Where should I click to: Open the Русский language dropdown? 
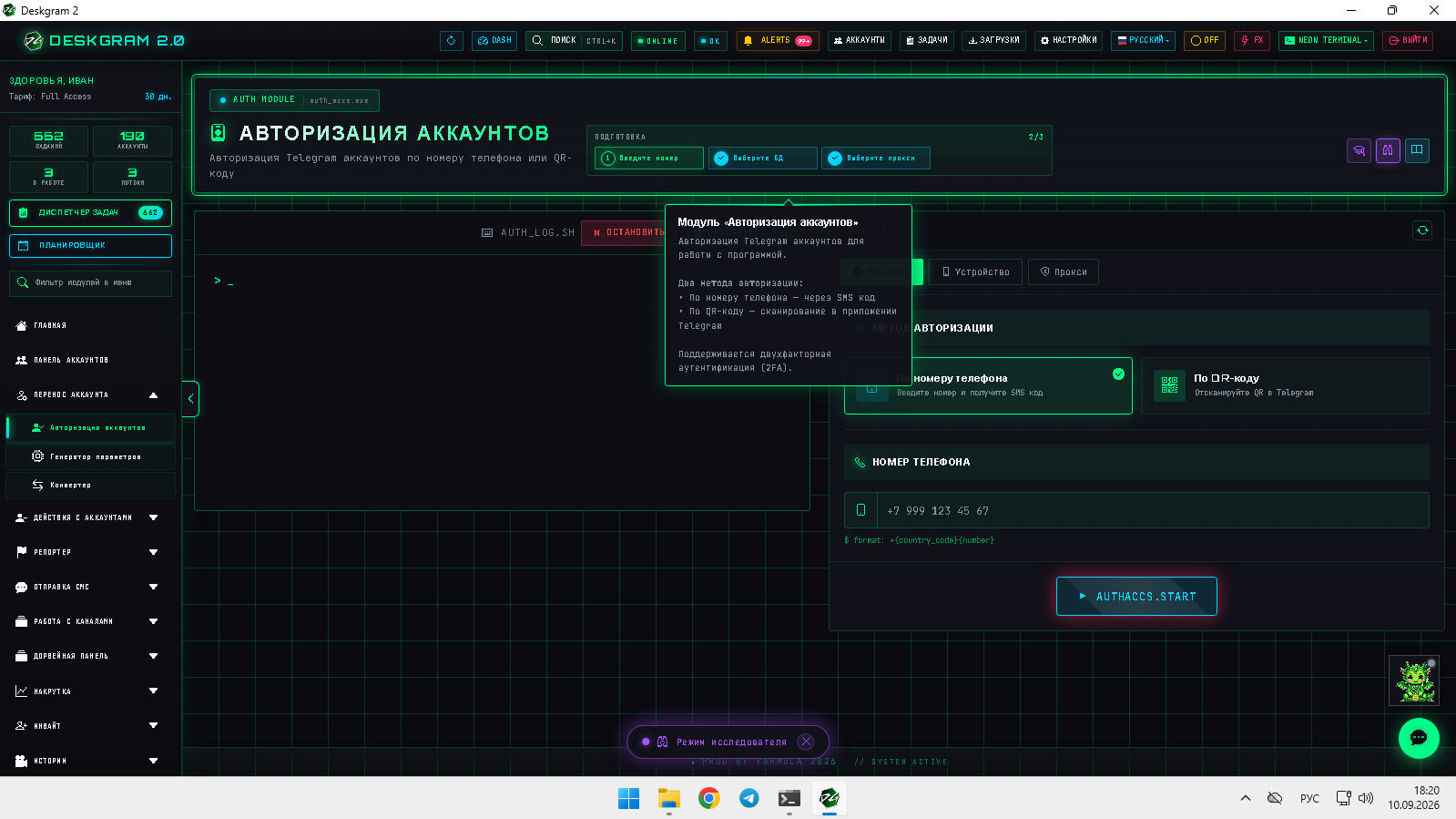click(x=1143, y=41)
